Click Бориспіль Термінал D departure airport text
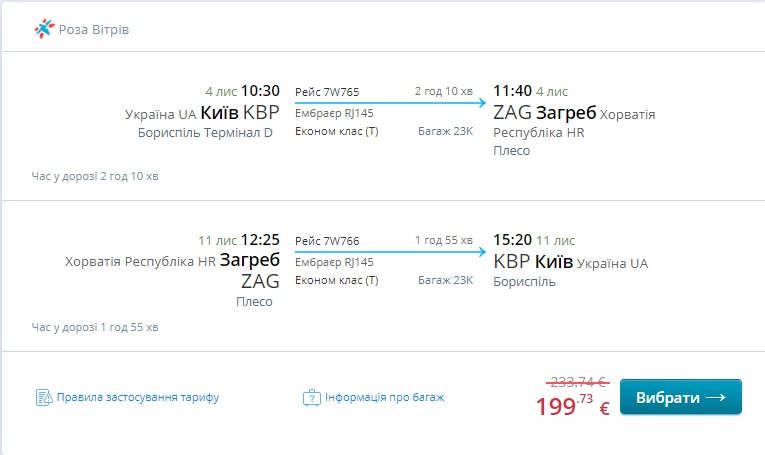This screenshot has height=455, width=765. coord(206,132)
